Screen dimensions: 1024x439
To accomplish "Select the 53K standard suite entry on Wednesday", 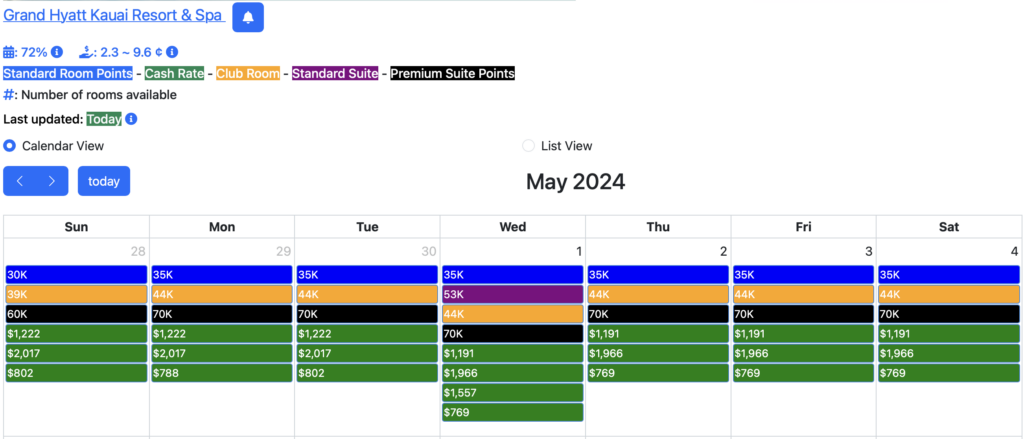I will point(512,294).
